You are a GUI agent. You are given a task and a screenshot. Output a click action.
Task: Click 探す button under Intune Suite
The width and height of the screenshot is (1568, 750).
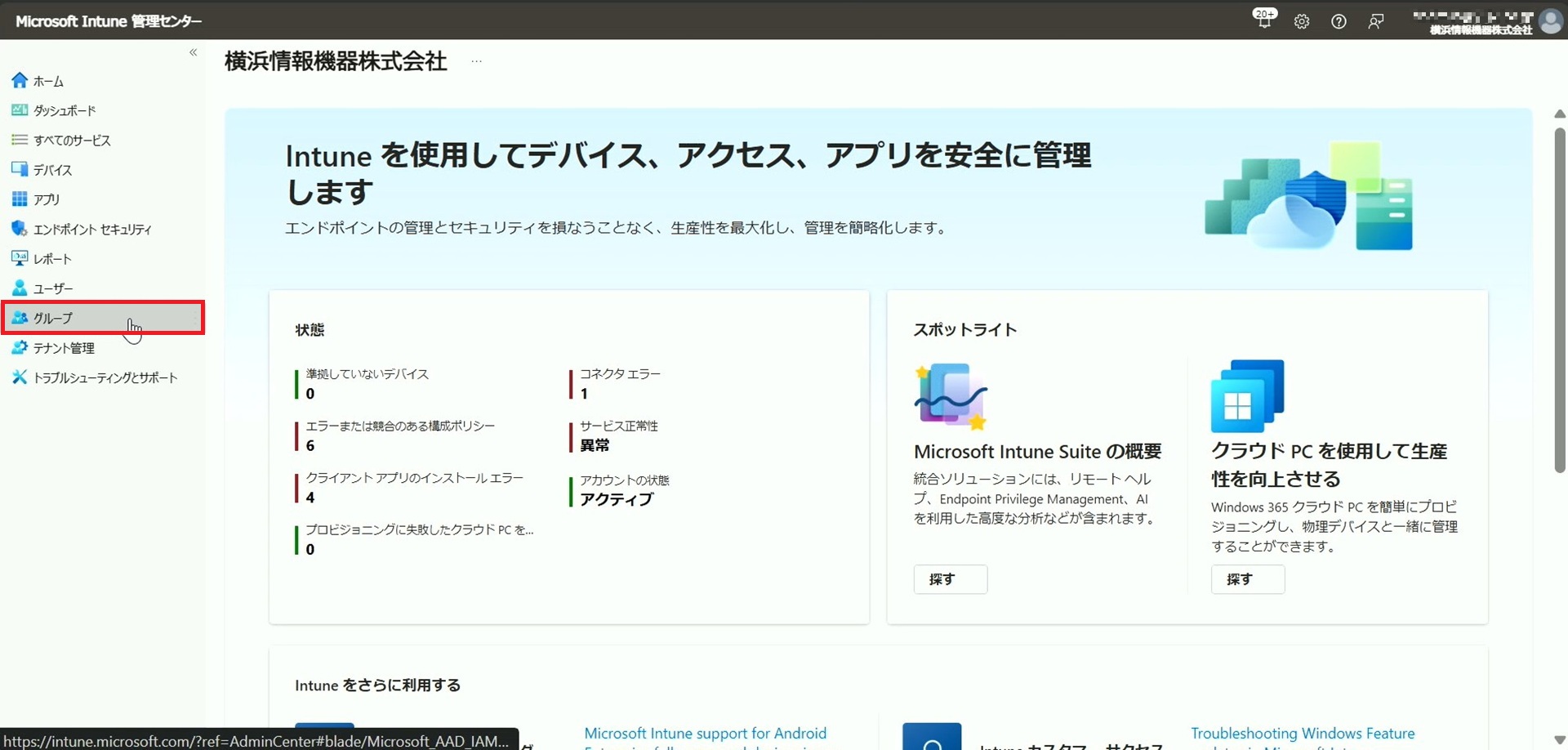click(x=951, y=579)
